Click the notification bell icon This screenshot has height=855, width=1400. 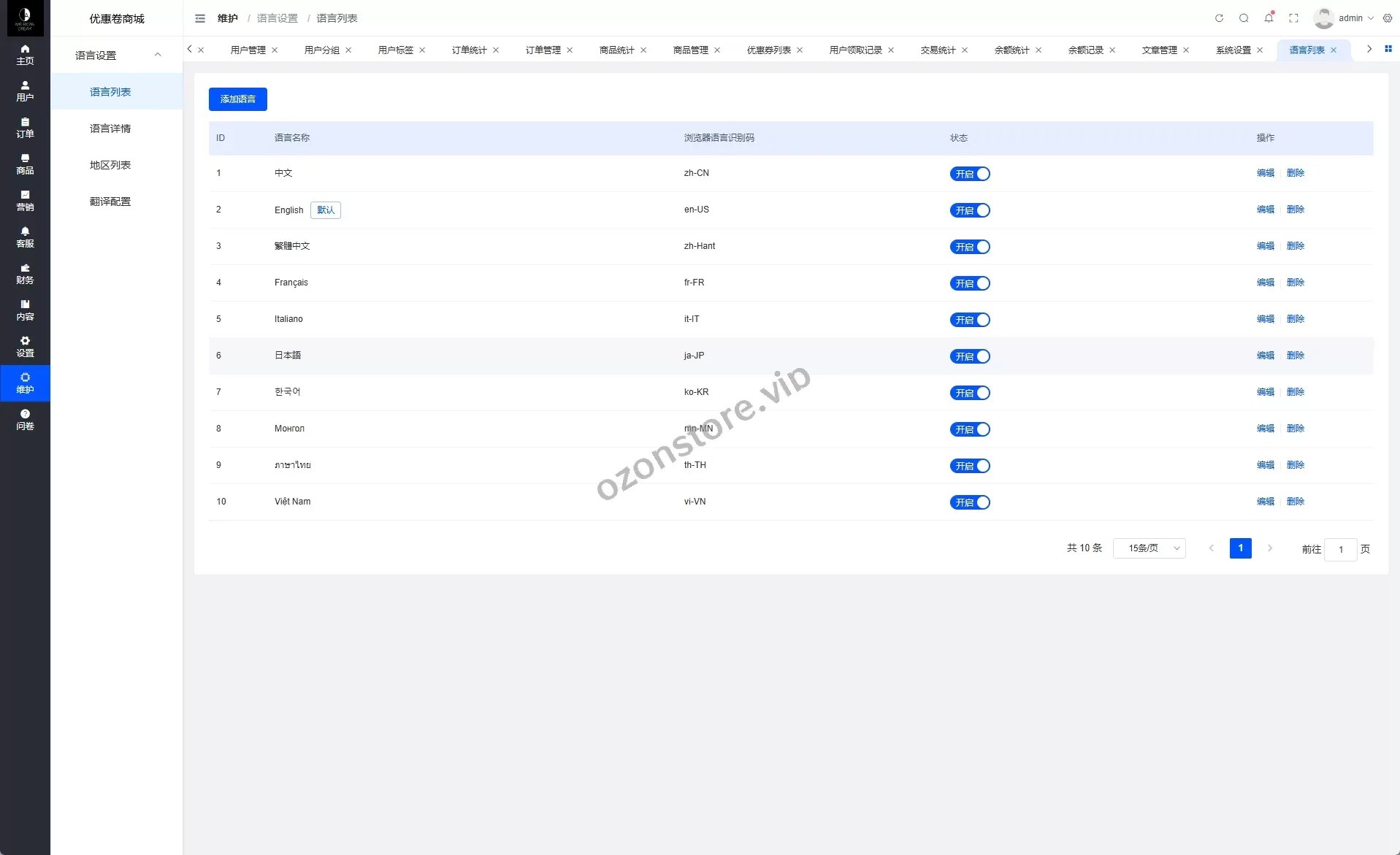coord(1269,18)
